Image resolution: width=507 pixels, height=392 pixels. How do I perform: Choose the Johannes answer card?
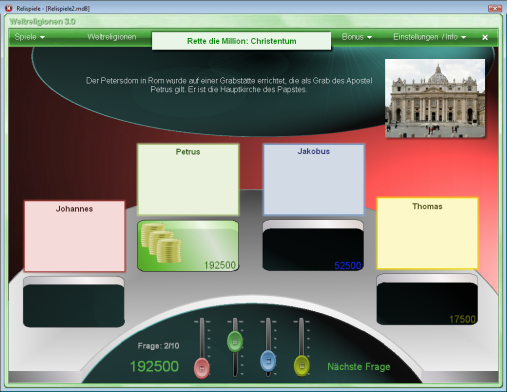(74, 236)
